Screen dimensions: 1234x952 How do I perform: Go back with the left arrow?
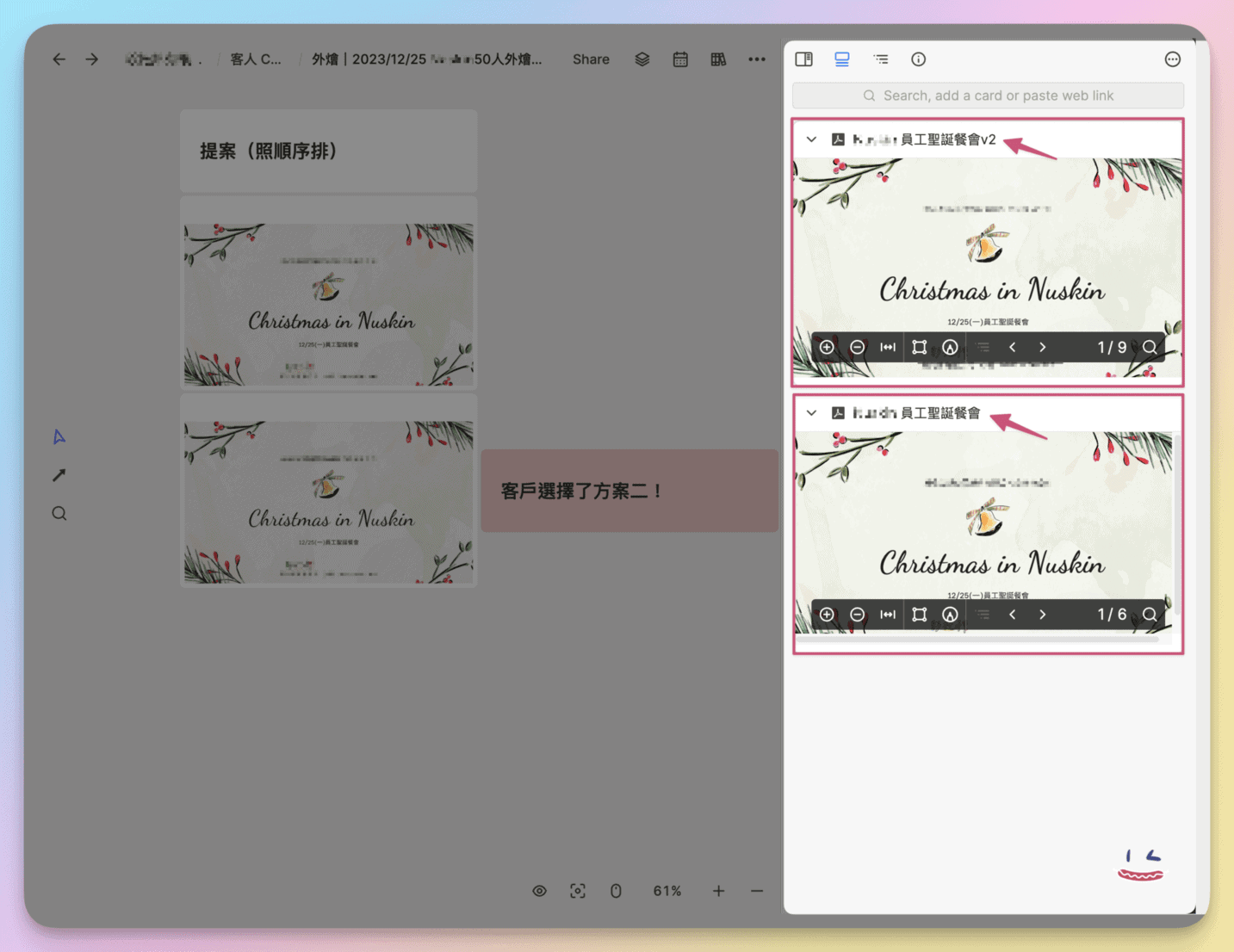point(59,59)
